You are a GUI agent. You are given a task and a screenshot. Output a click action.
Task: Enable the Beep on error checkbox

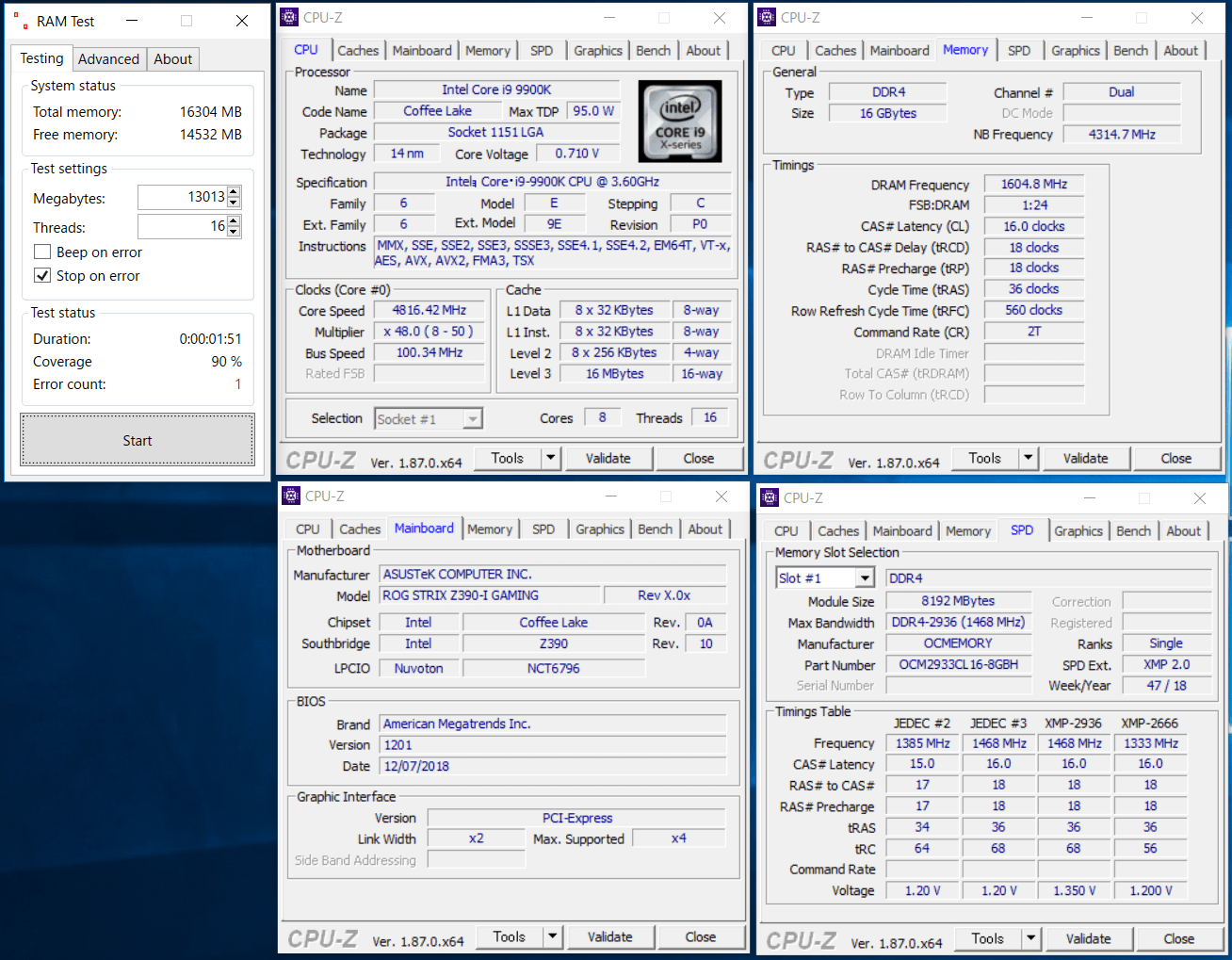(42, 252)
